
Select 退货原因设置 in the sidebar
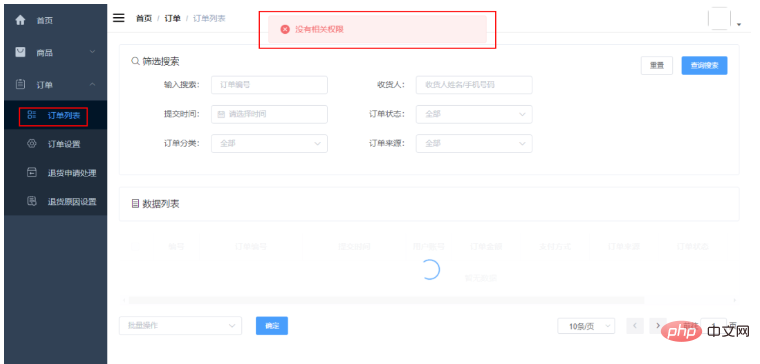click(x=56, y=202)
